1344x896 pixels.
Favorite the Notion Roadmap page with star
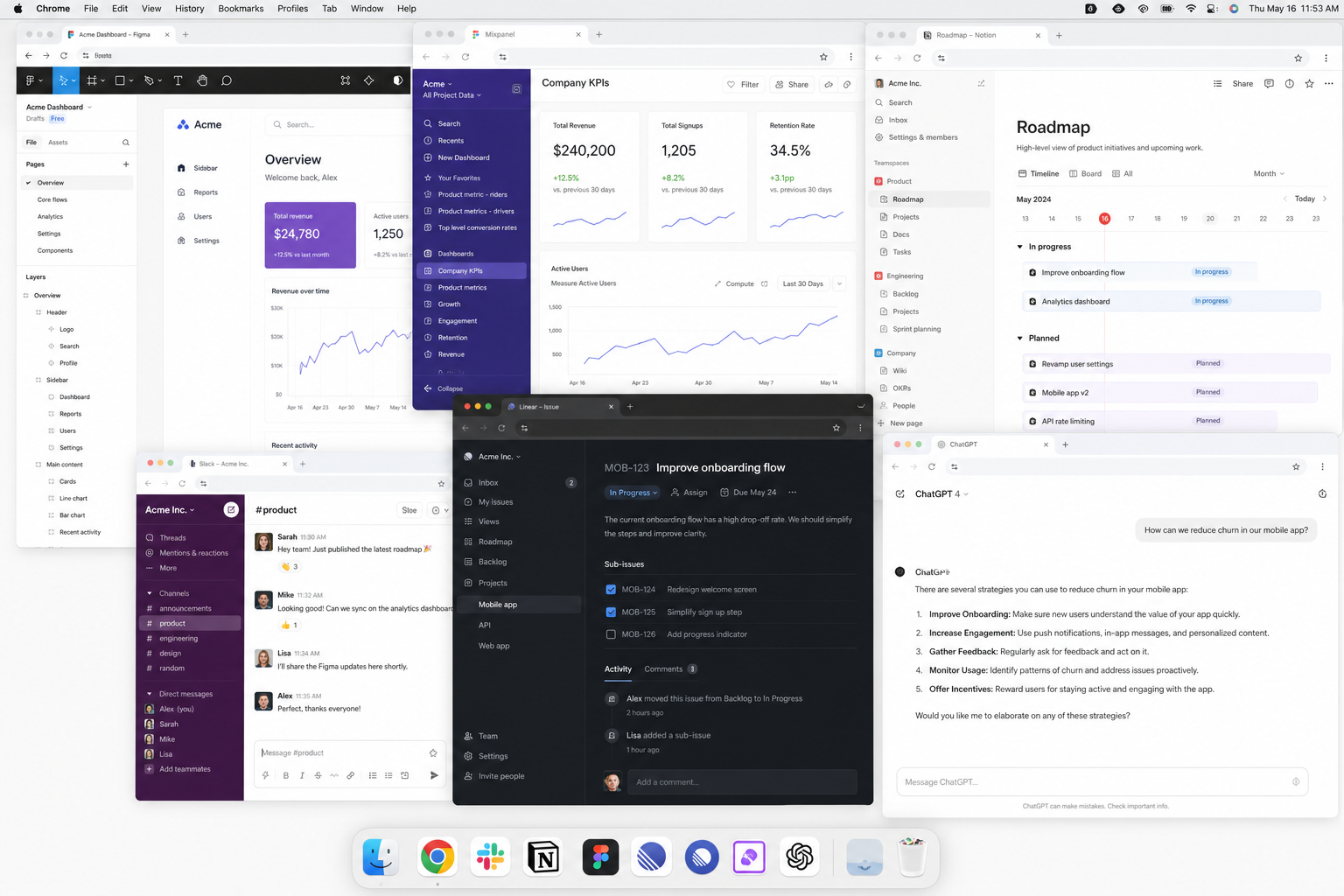coord(1309,84)
